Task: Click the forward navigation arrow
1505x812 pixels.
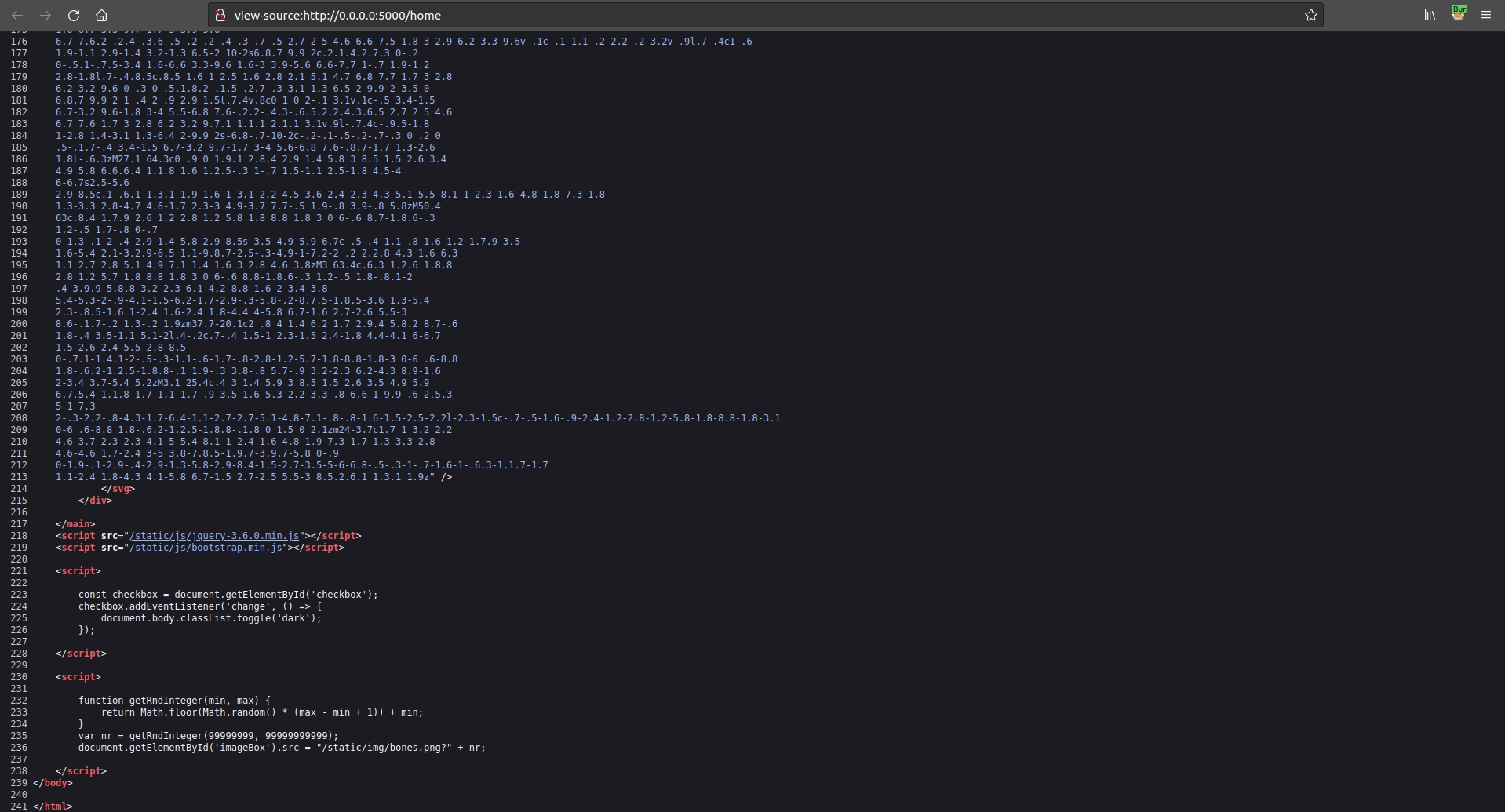Action: pos(46,15)
